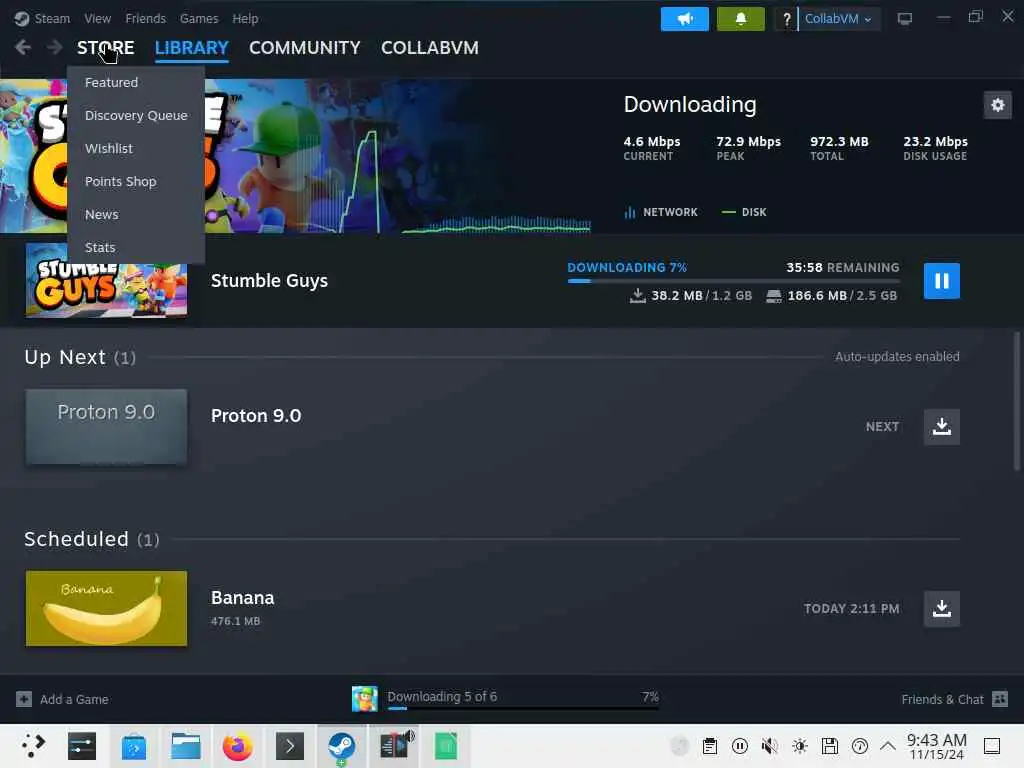1024x768 pixels.
Task: Click the bottom Downloading 5 of 6 status
Action: coord(442,696)
